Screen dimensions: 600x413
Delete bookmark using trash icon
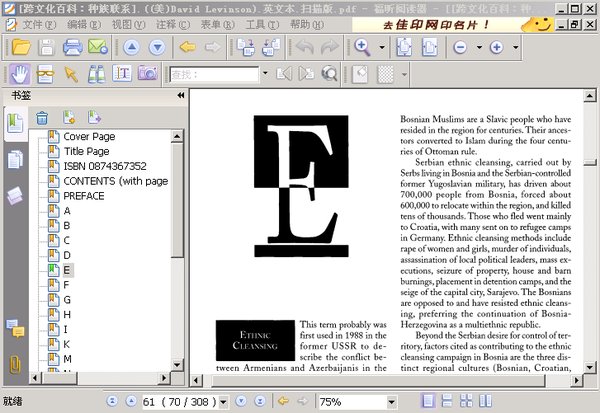click(42, 119)
